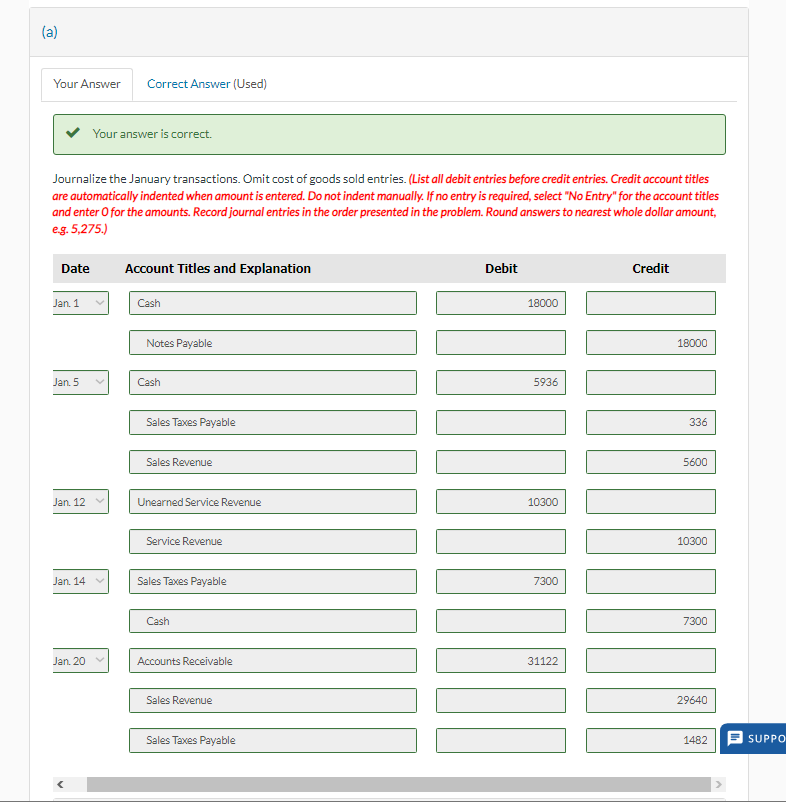Screen dimensions: 786x802
Task: Click the green checkmark icon
Action: tap(73, 133)
